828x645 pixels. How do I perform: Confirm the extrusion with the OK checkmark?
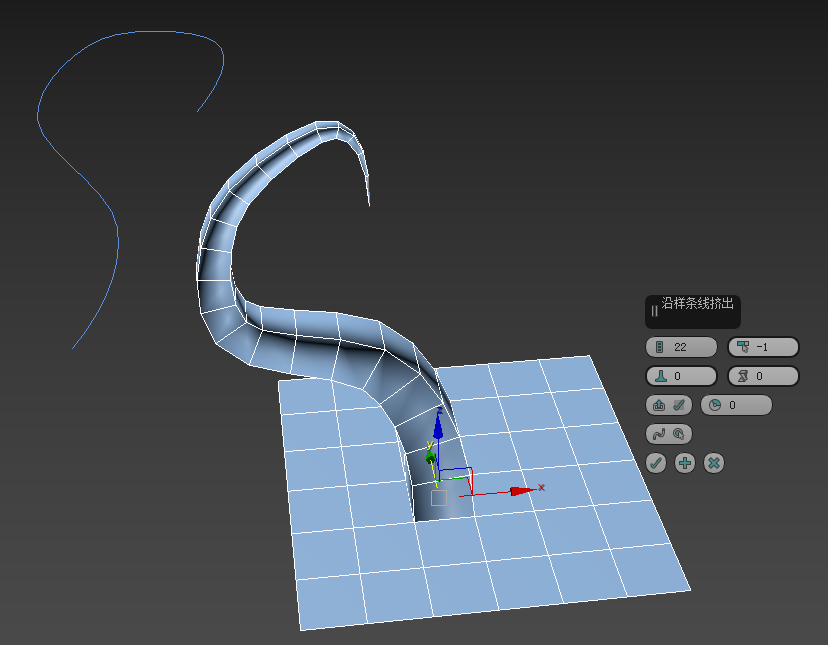(x=656, y=463)
